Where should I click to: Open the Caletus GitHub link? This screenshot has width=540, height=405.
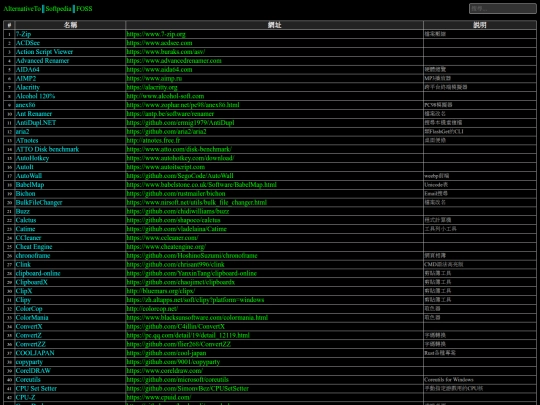[173, 220]
